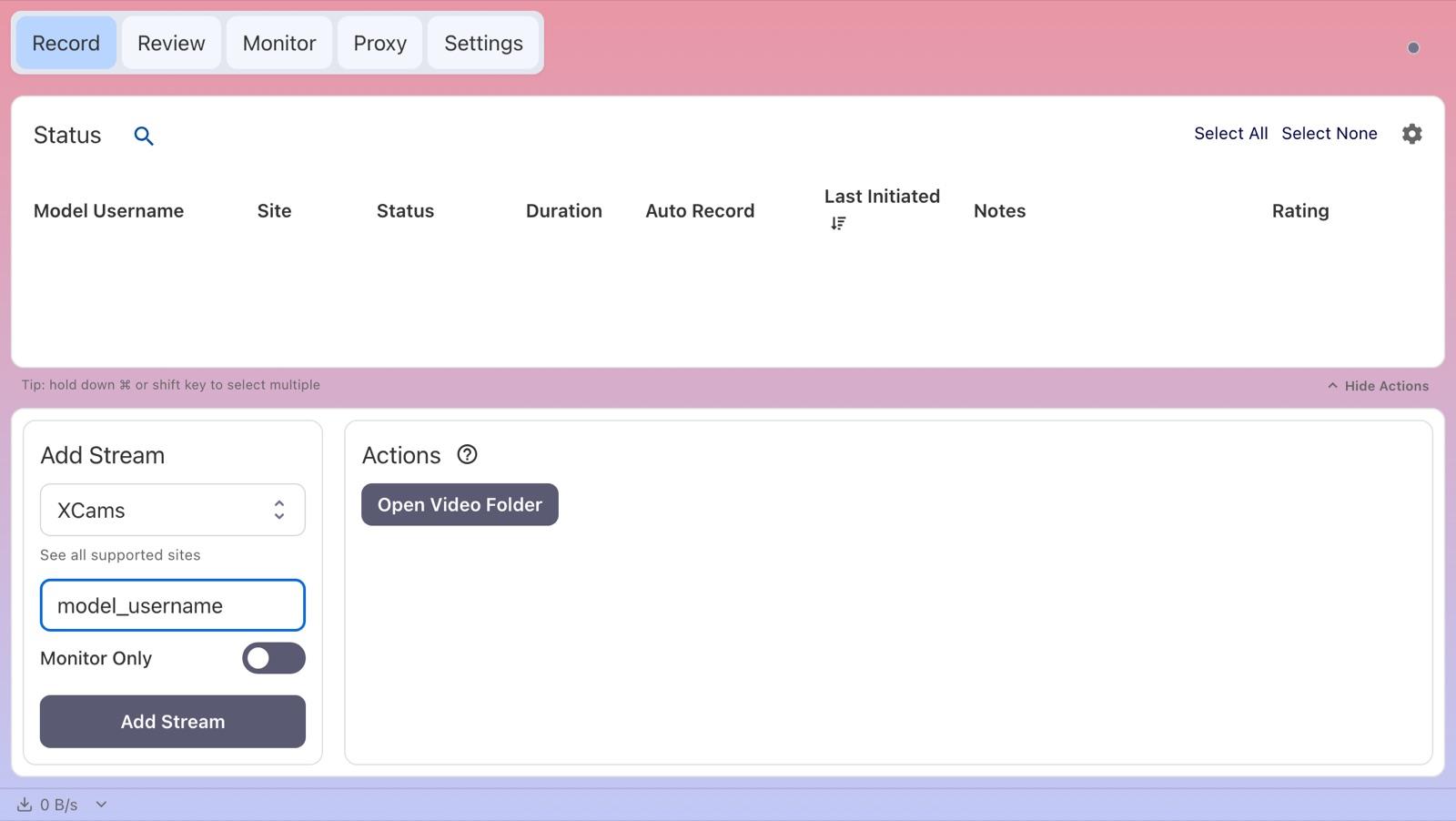Click the download speed icon in status bar
The image size is (1456, 821).
click(x=25, y=805)
